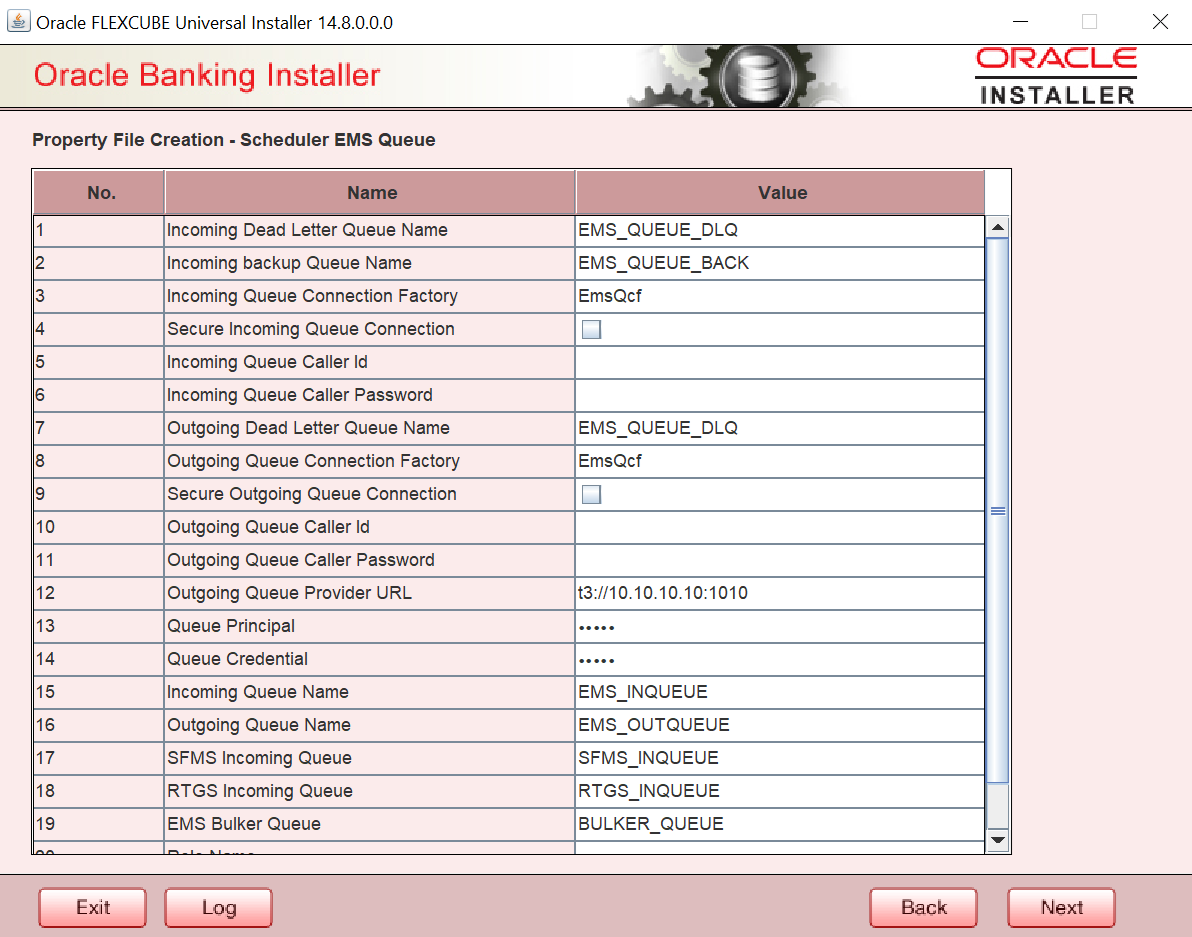Minimize the installer window
This screenshot has width=1192, height=937.
coord(1020,21)
